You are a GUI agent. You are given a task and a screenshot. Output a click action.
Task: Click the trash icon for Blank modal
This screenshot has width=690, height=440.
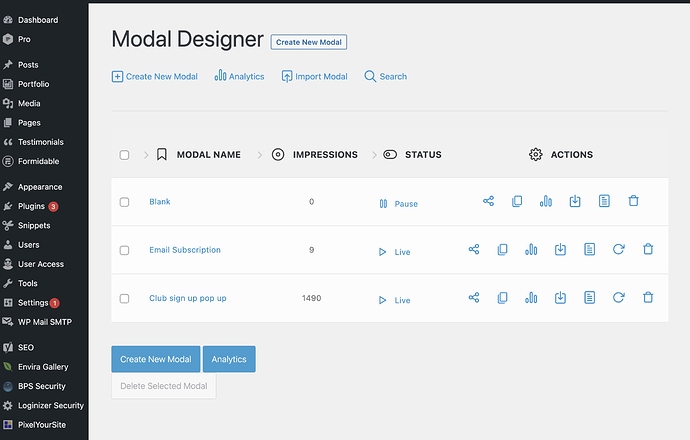[633, 202]
